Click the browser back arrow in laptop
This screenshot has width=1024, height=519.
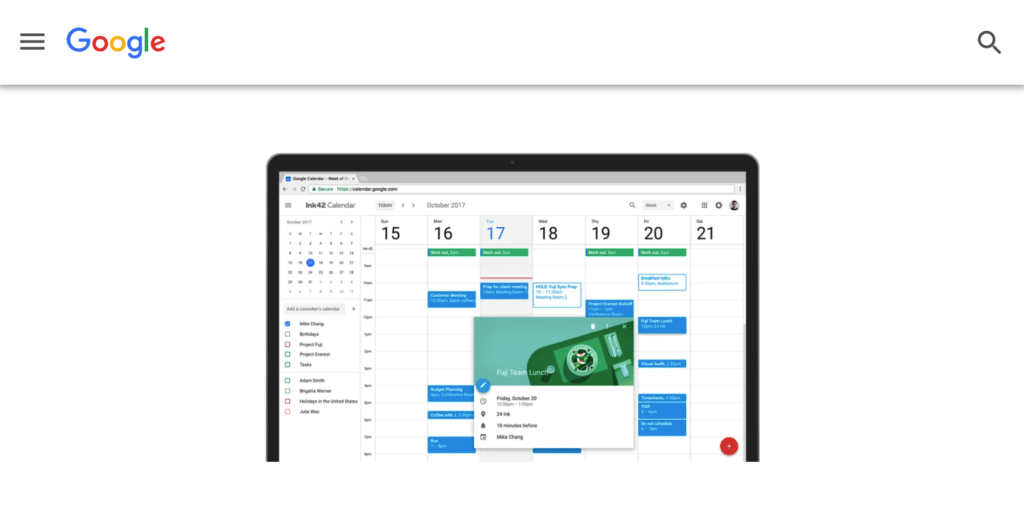click(x=285, y=189)
